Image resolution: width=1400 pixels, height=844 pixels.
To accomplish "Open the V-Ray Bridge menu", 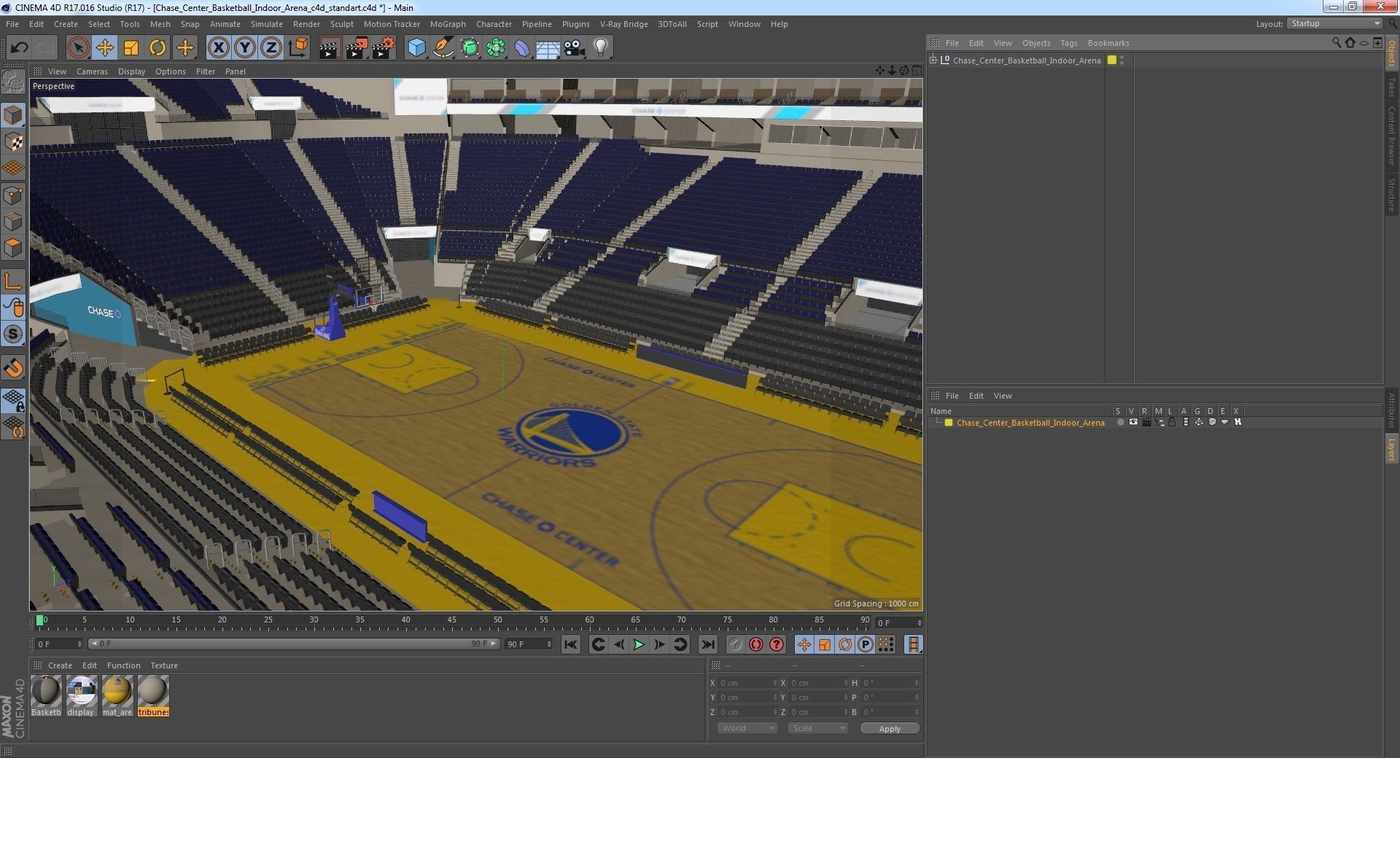I will click(x=623, y=24).
